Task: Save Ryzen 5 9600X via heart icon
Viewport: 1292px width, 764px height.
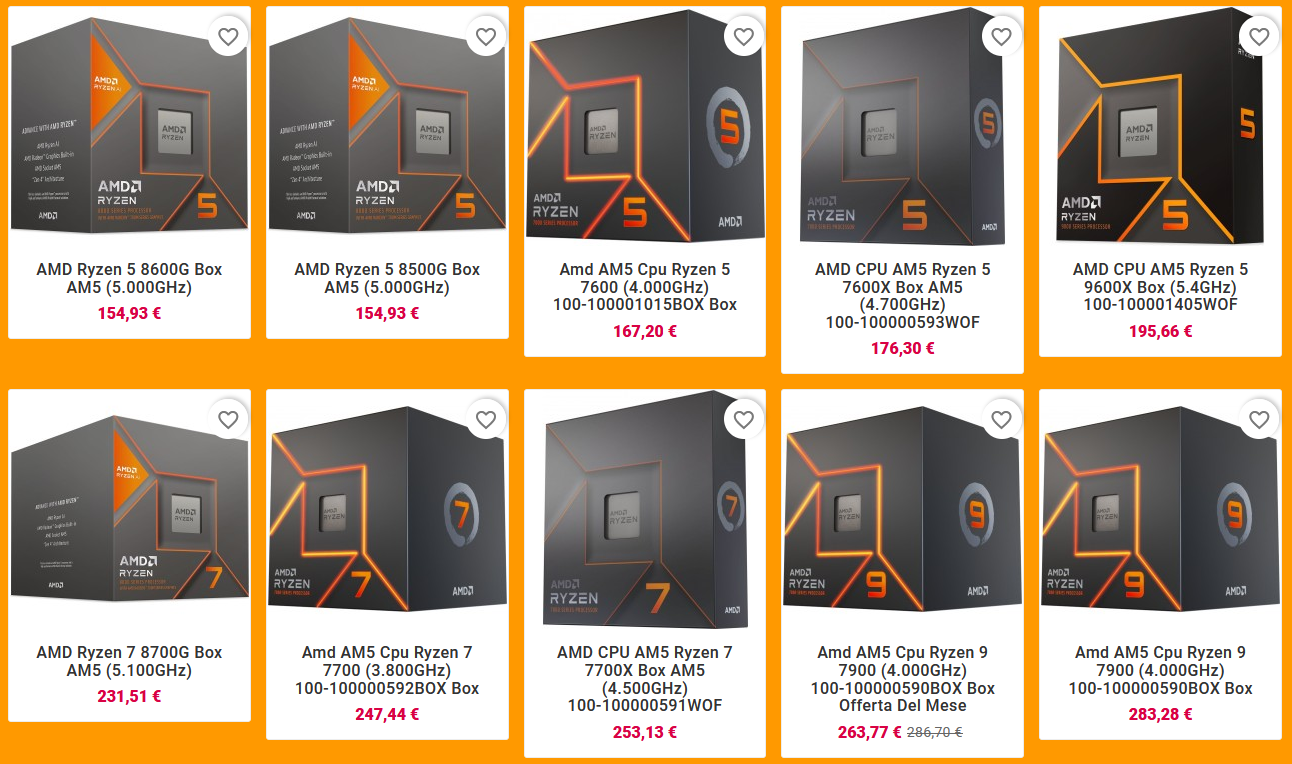Action: click(1260, 37)
